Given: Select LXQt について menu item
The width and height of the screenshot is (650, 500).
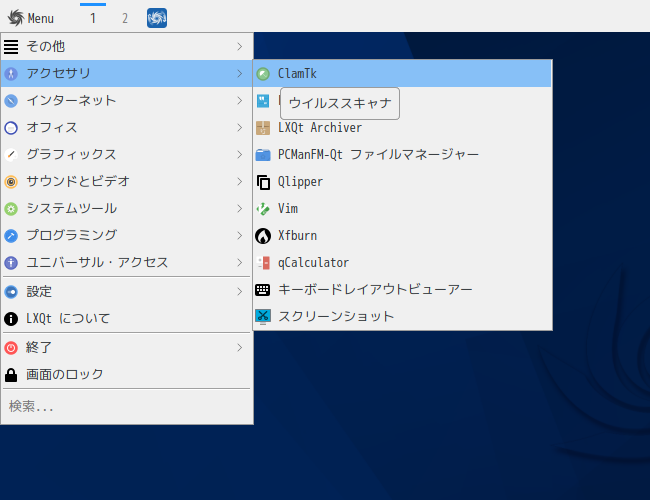Looking at the screenshot, I should [x=127, y=319].
